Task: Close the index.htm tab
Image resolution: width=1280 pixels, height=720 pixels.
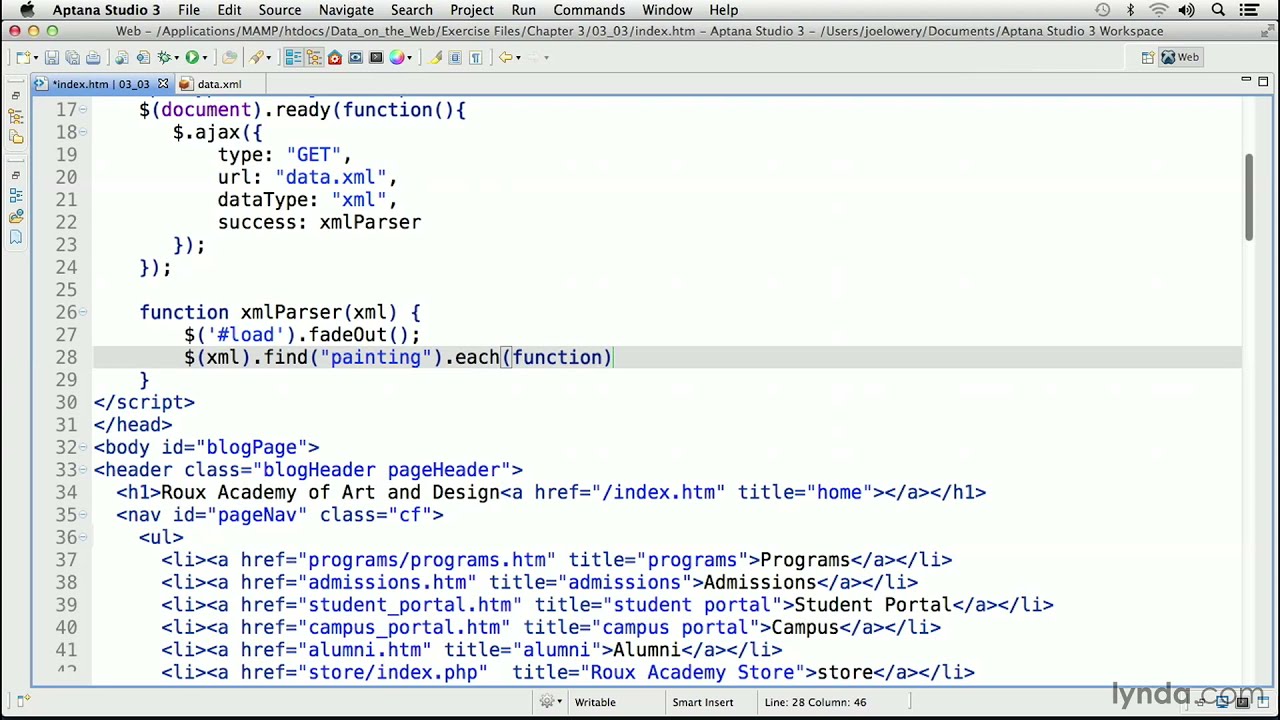Action: pos(163,84)
